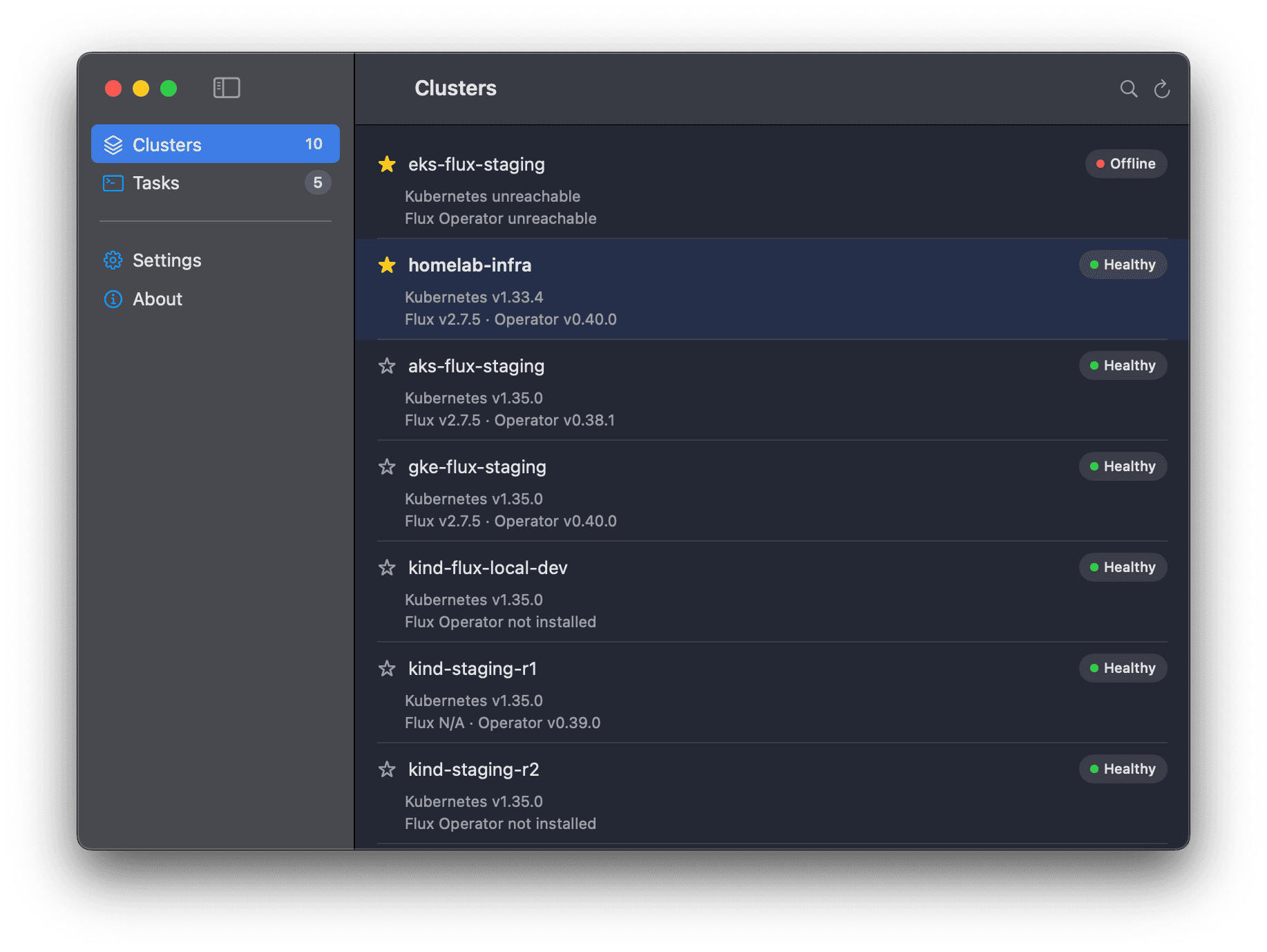
Task: Toggle the sidebar with the panel icon
Action: pos(227,88)
